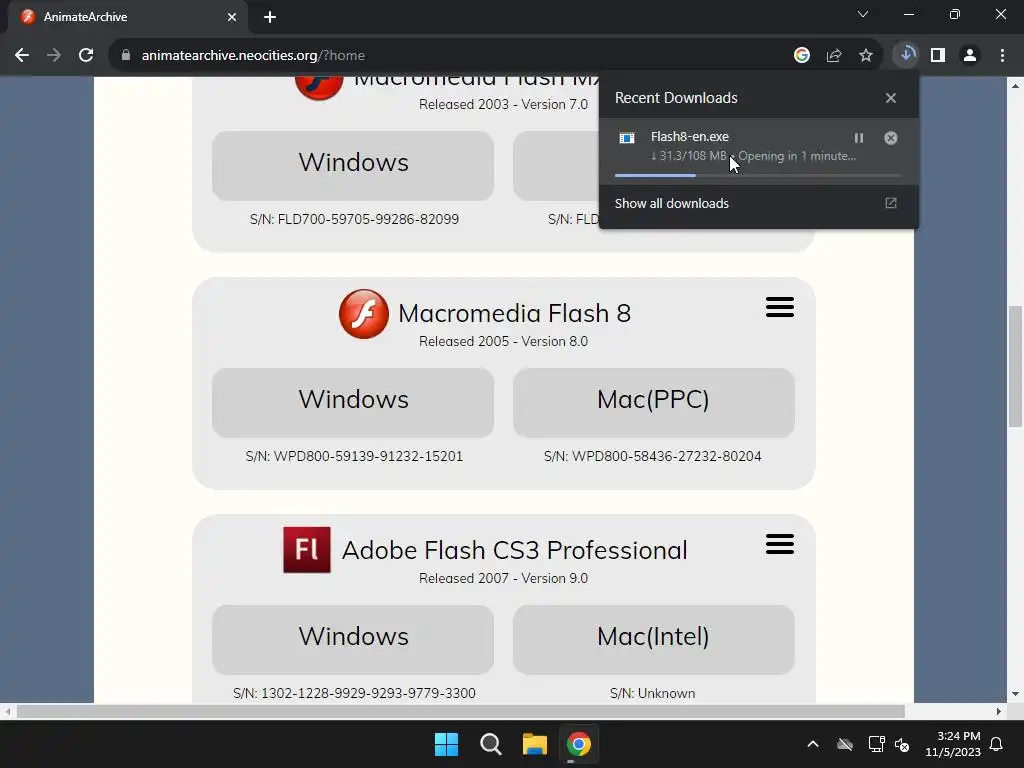Viewport: 1024px width, 768px height.
Task: Bookmark this page with the star
Action: pyautogui.click(x=866, y=56)
